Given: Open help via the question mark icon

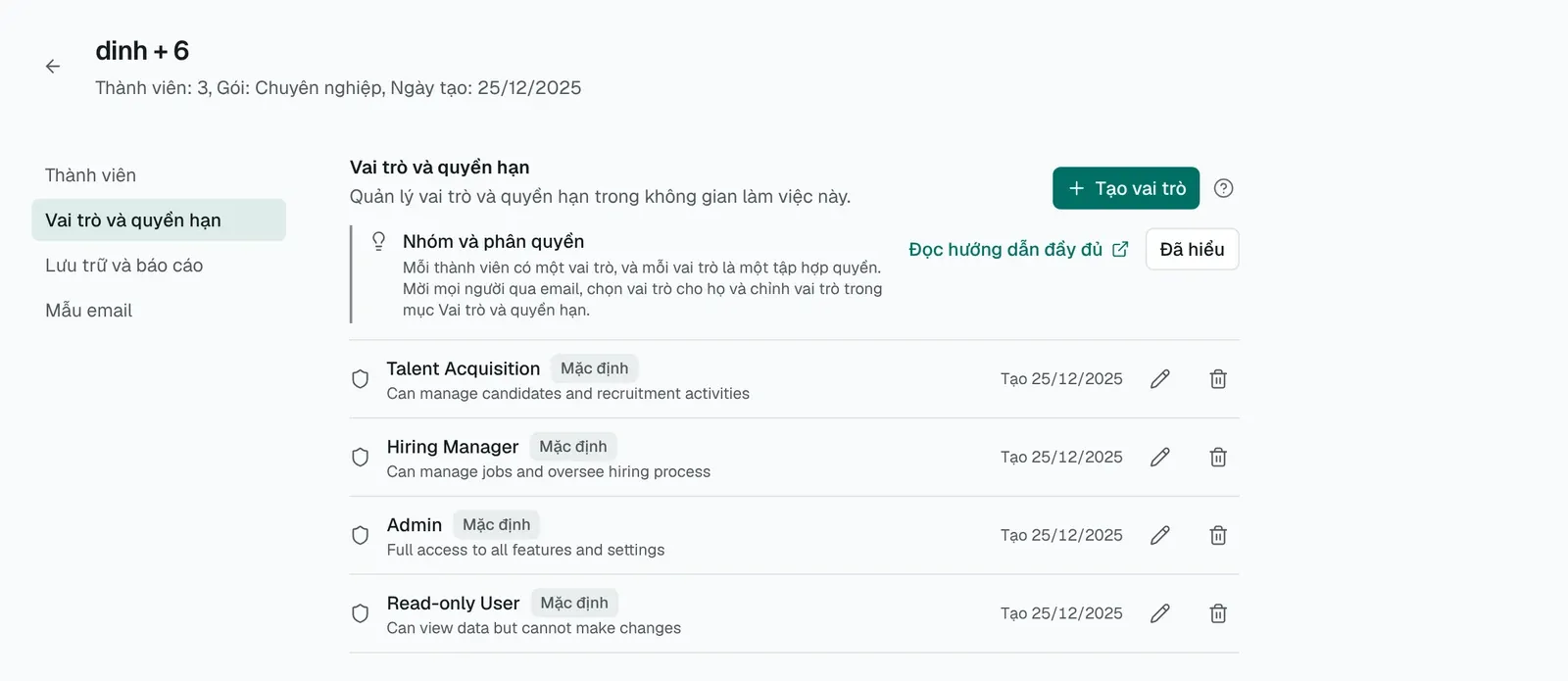Looking at the screenshot, I should 1223,188.
